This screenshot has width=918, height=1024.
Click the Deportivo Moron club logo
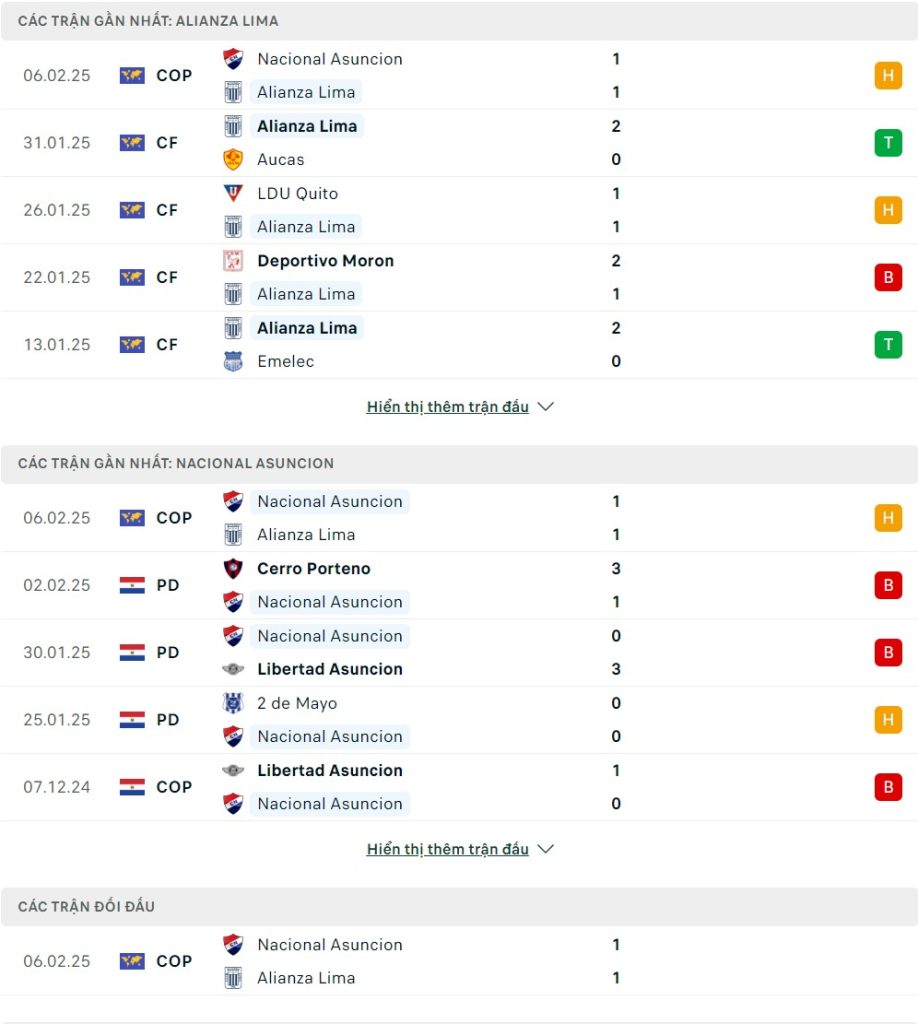click(233, 261)
